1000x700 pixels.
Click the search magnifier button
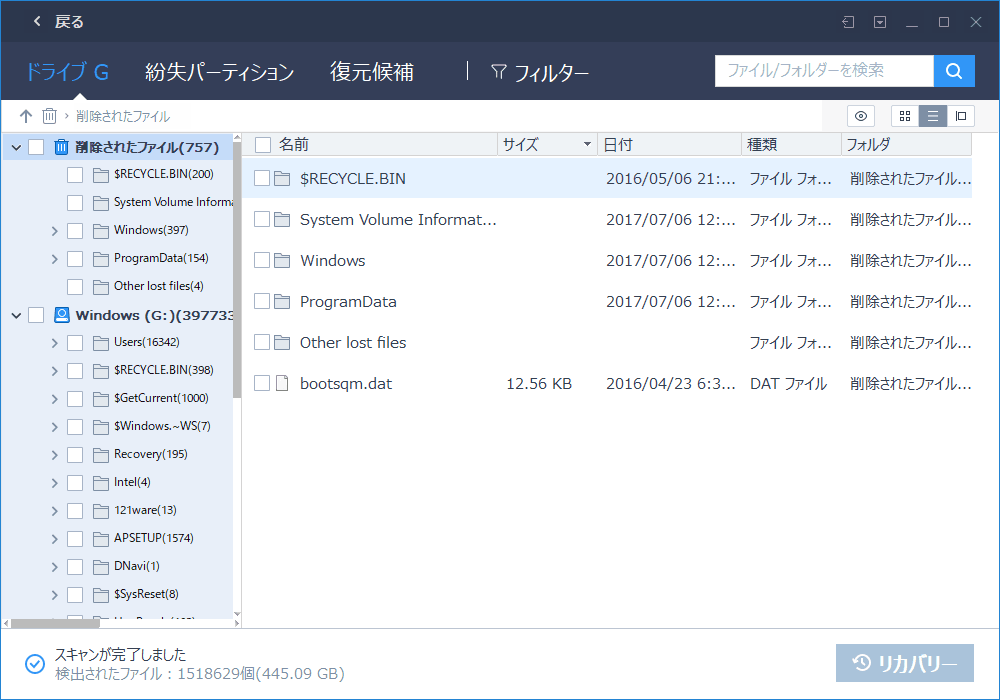(x=954, y=71)
